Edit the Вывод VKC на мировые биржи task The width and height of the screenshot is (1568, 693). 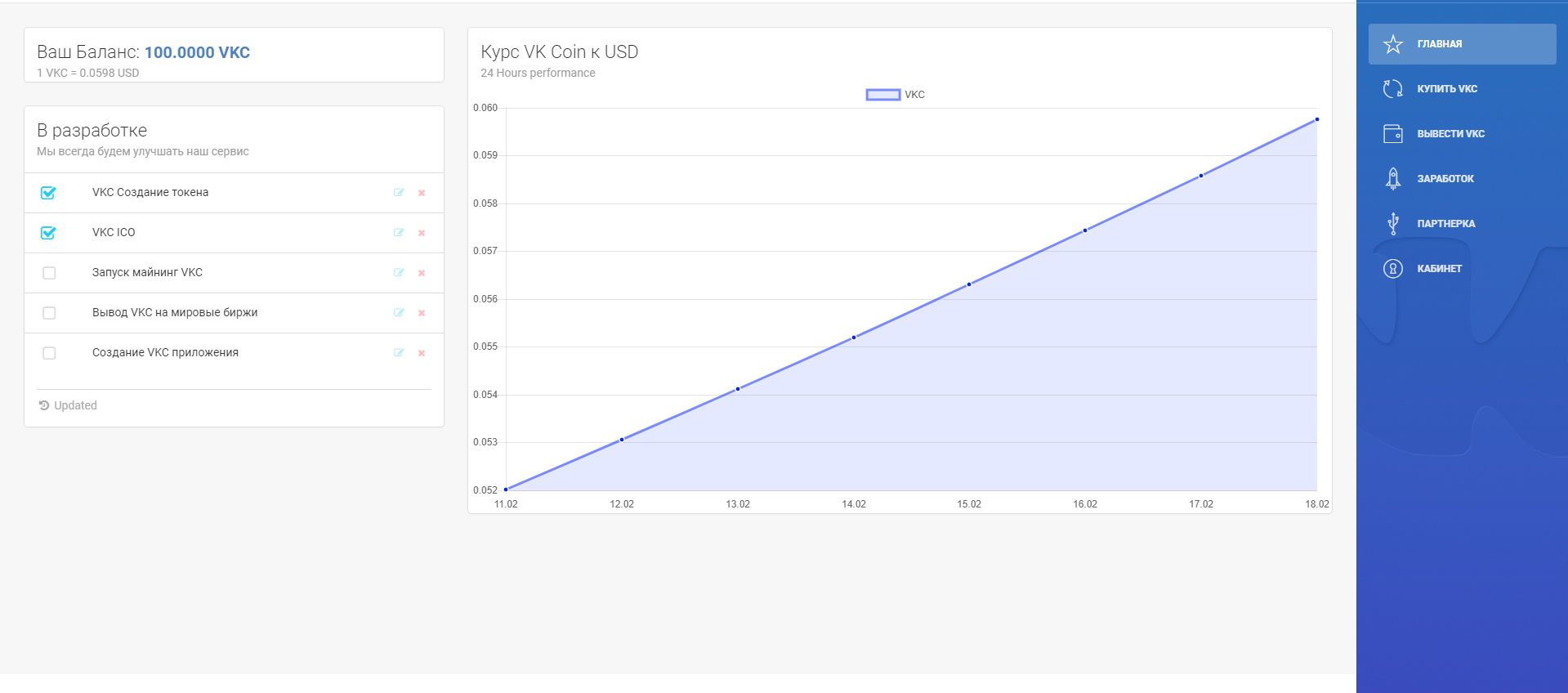click(399, 313)
